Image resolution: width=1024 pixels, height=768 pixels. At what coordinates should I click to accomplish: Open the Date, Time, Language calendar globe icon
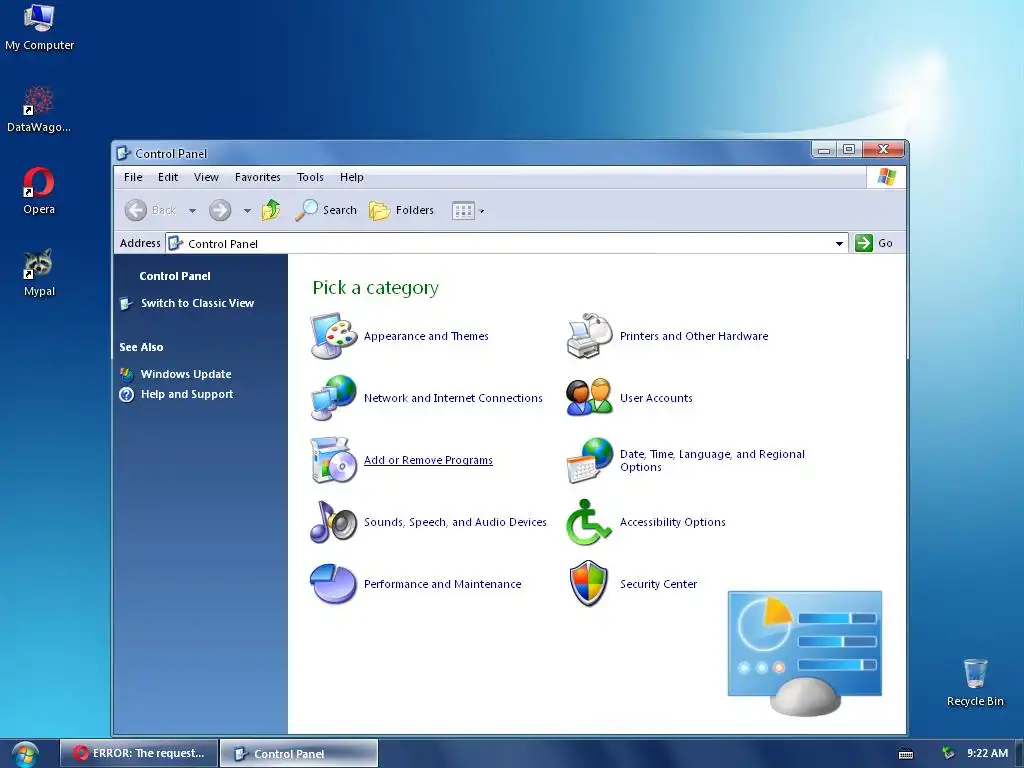(590, 460)
